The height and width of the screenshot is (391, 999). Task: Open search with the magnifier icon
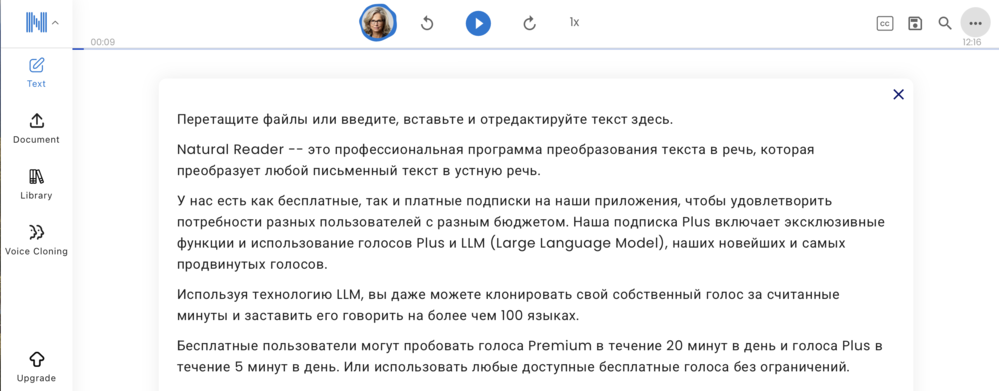(x=945, y=24)
